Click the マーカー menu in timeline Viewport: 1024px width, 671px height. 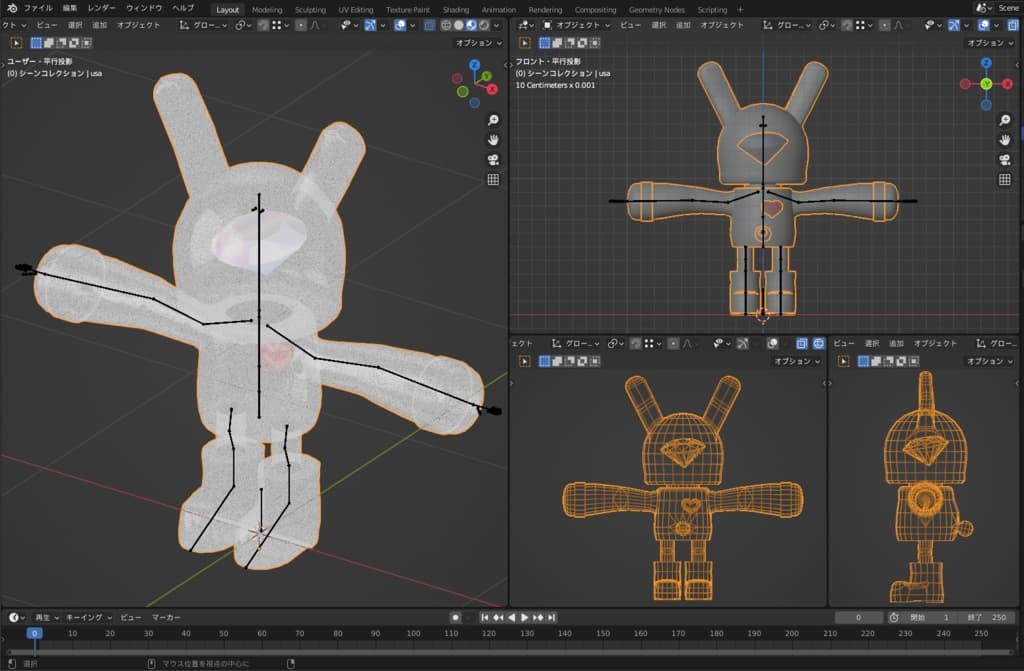(x=166, y=618)
